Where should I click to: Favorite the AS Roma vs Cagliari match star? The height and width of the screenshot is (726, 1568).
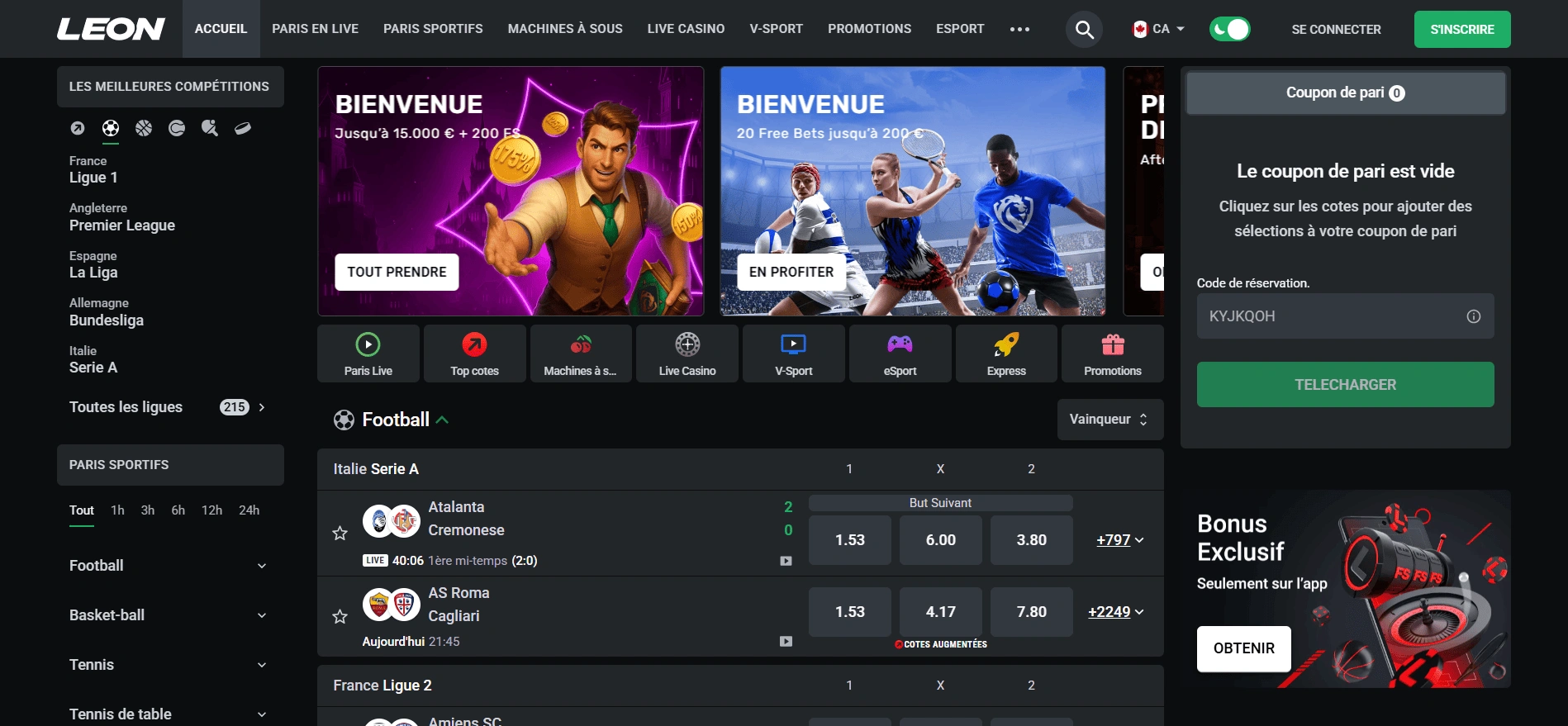(x=340, y=616)
